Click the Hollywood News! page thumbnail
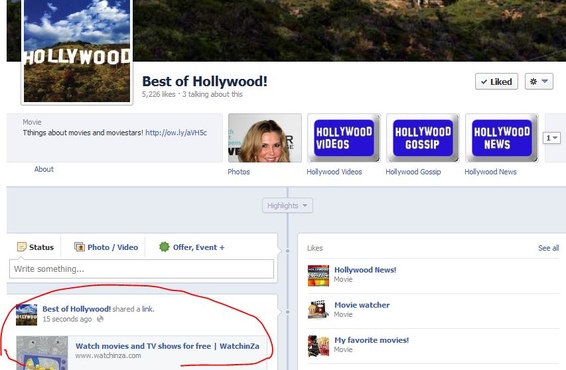The image size is (566, 370). [x=318, y=276]
